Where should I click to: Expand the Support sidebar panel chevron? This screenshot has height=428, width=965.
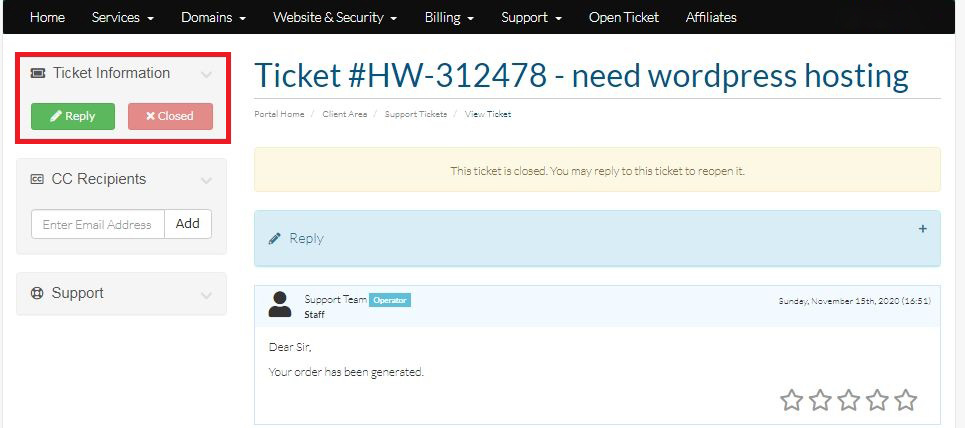click(x=206, y=294)
